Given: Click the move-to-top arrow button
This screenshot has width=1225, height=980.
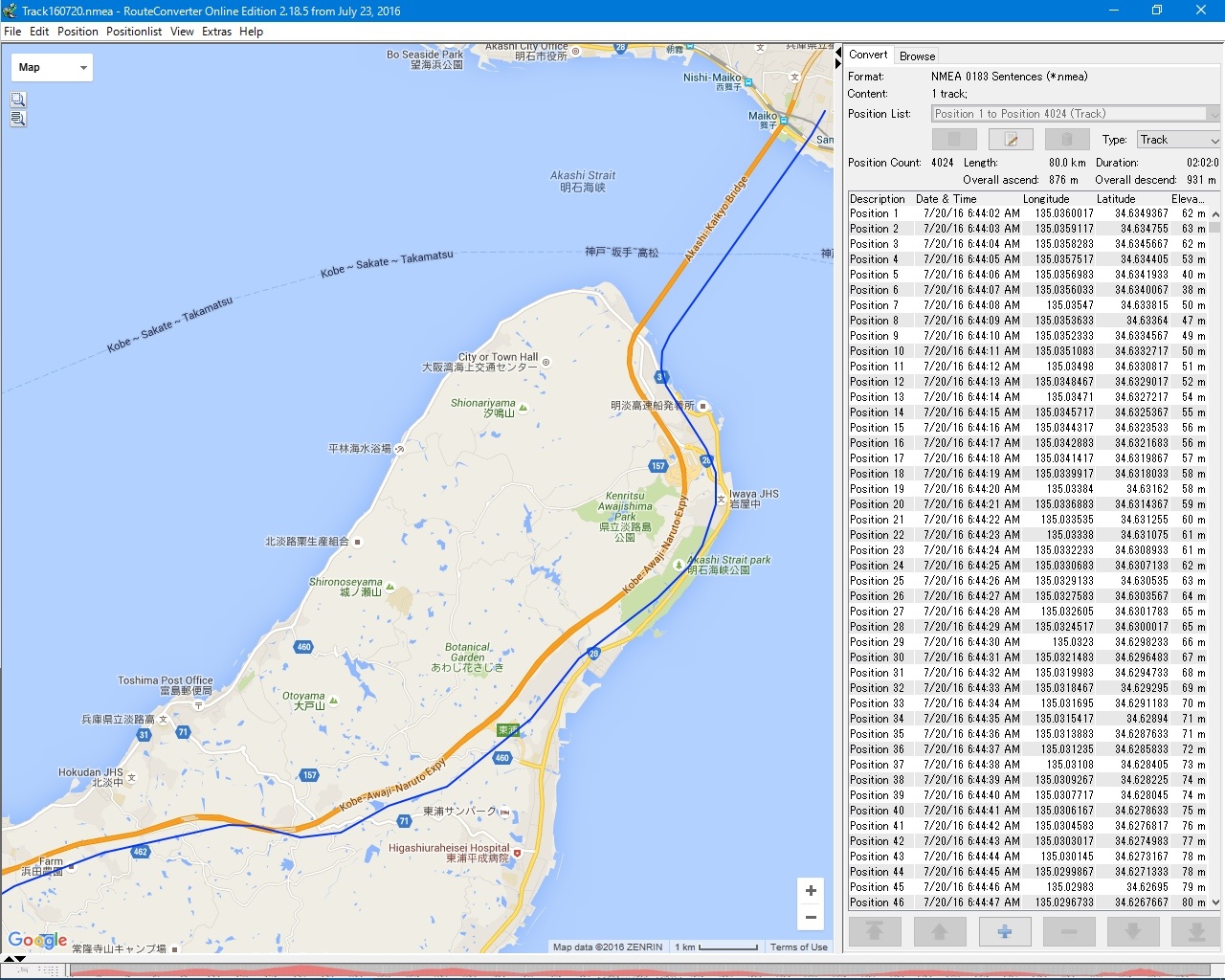Looking at the screenshot, I should 875,931.
